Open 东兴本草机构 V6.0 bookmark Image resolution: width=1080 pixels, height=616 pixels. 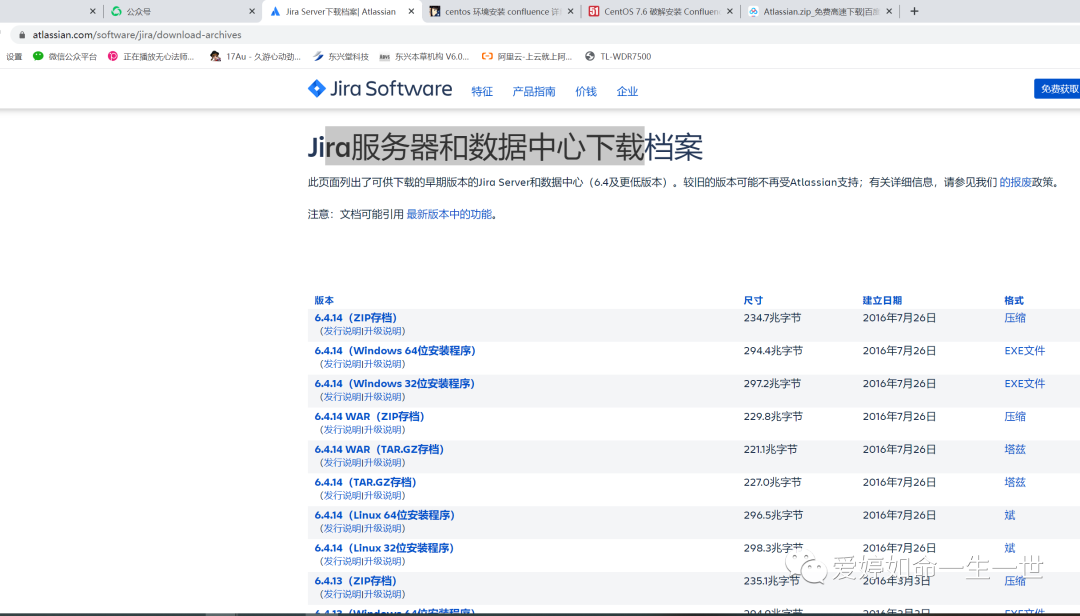[x=424, y=57]
